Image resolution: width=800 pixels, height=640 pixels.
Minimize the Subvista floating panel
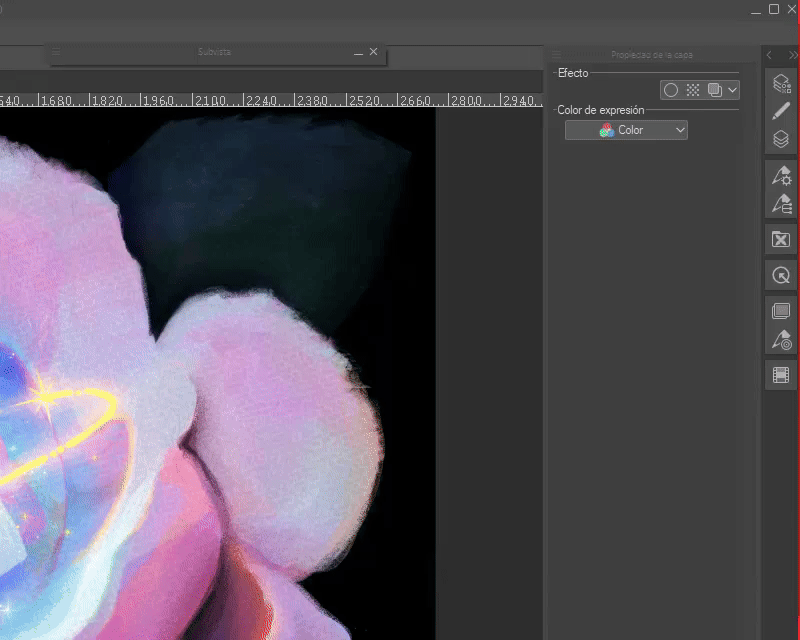click(358, 53)
